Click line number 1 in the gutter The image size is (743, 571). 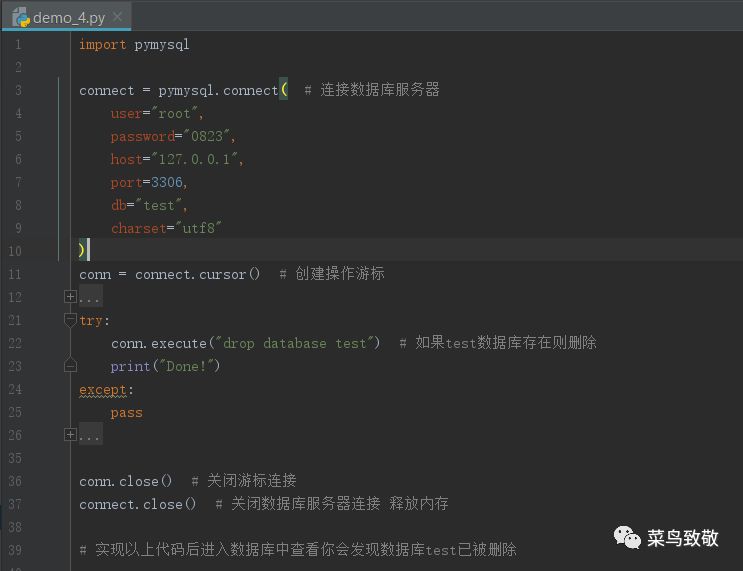(18, 45)
